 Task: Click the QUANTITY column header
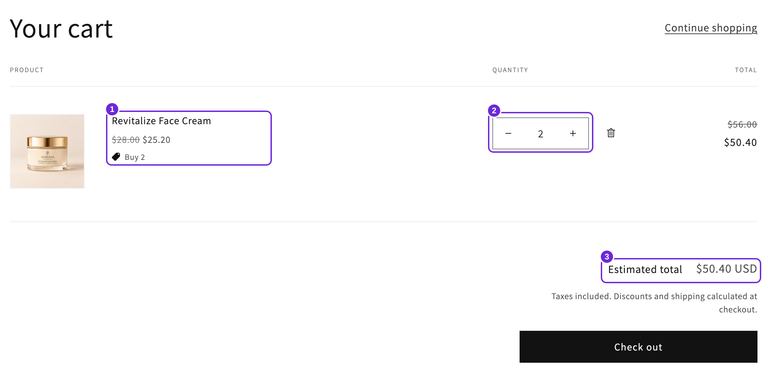510,70
